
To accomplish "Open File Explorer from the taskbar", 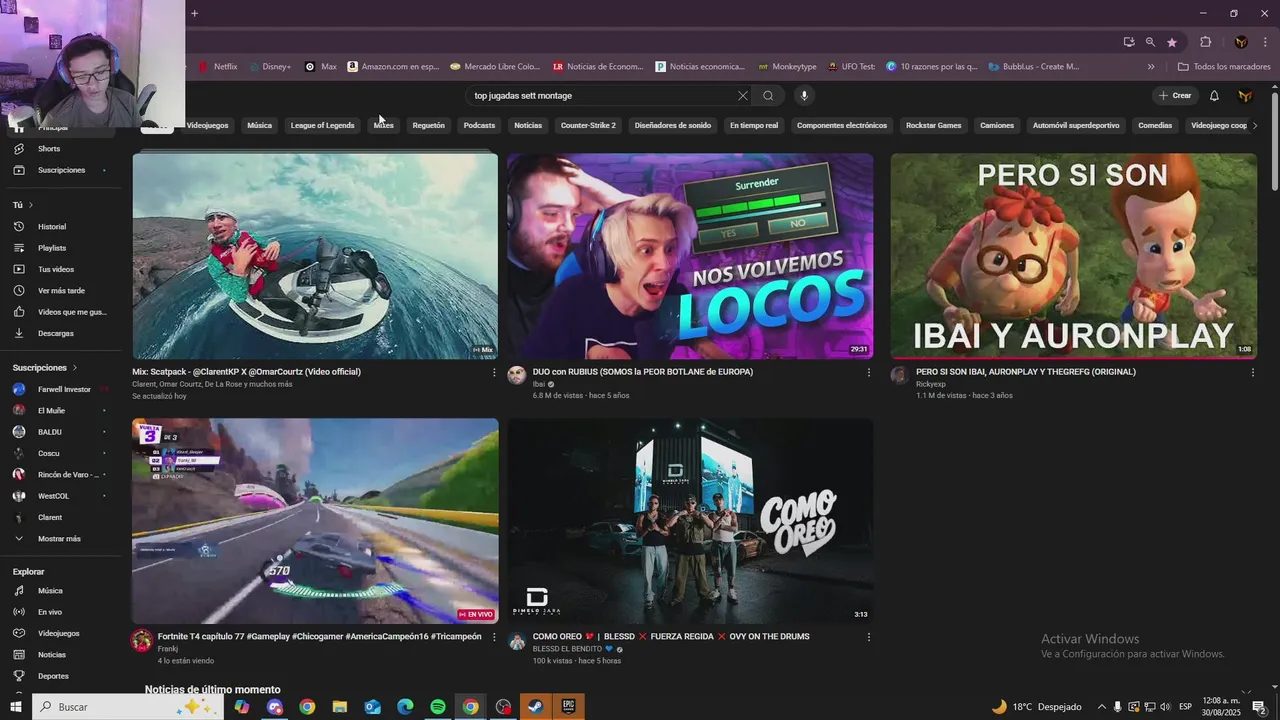I will [x=340, y=707].
